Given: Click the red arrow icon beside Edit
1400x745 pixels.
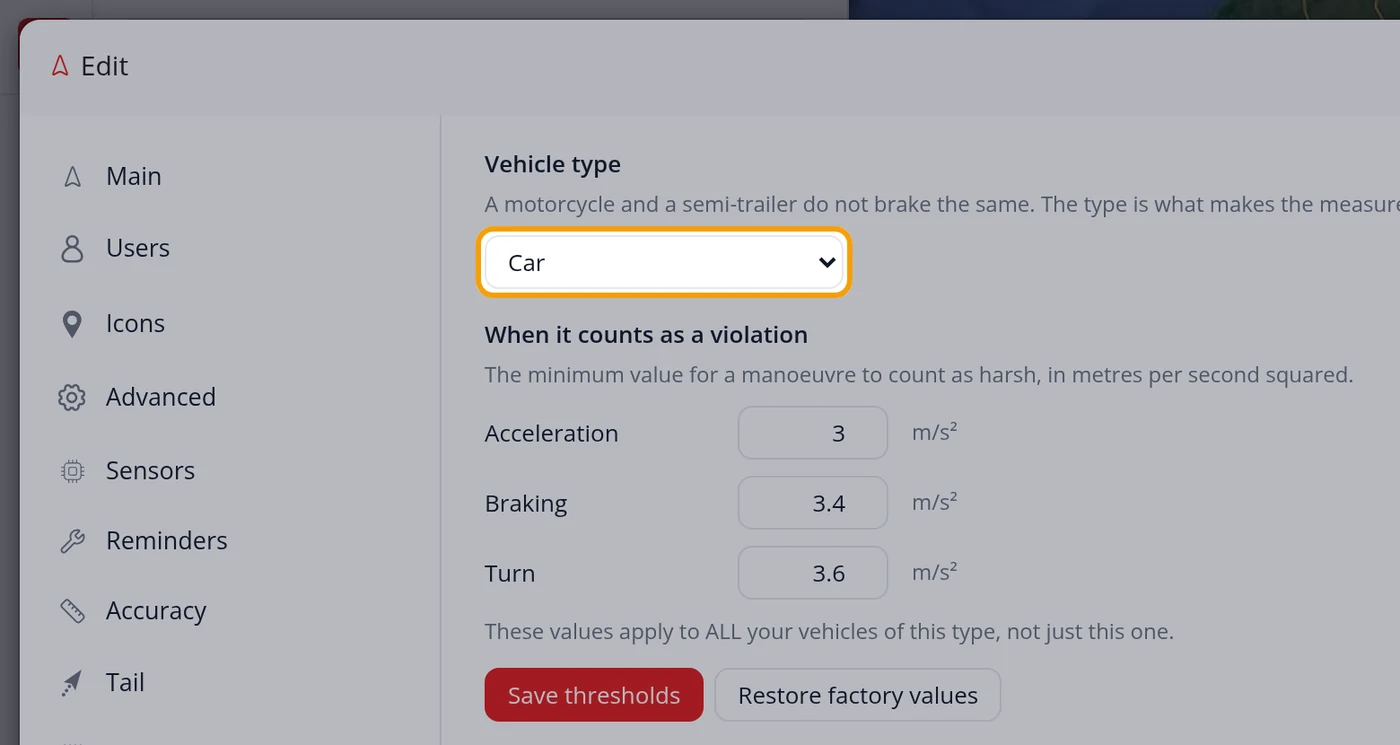Looking at the screenshot, I should [60, 66].
